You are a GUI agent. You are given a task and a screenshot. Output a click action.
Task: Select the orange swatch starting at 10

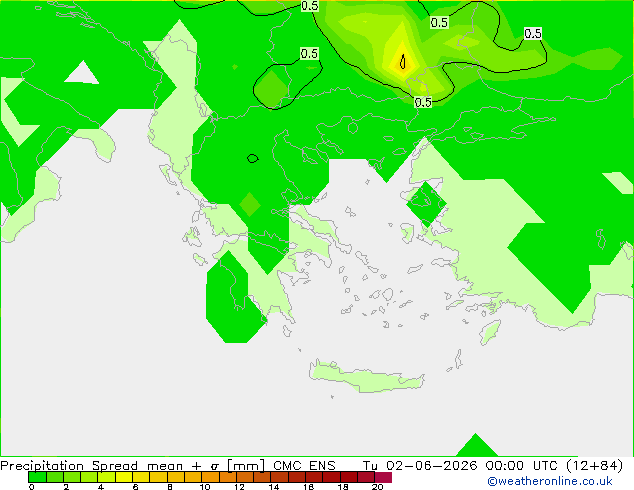click(210, 477)
